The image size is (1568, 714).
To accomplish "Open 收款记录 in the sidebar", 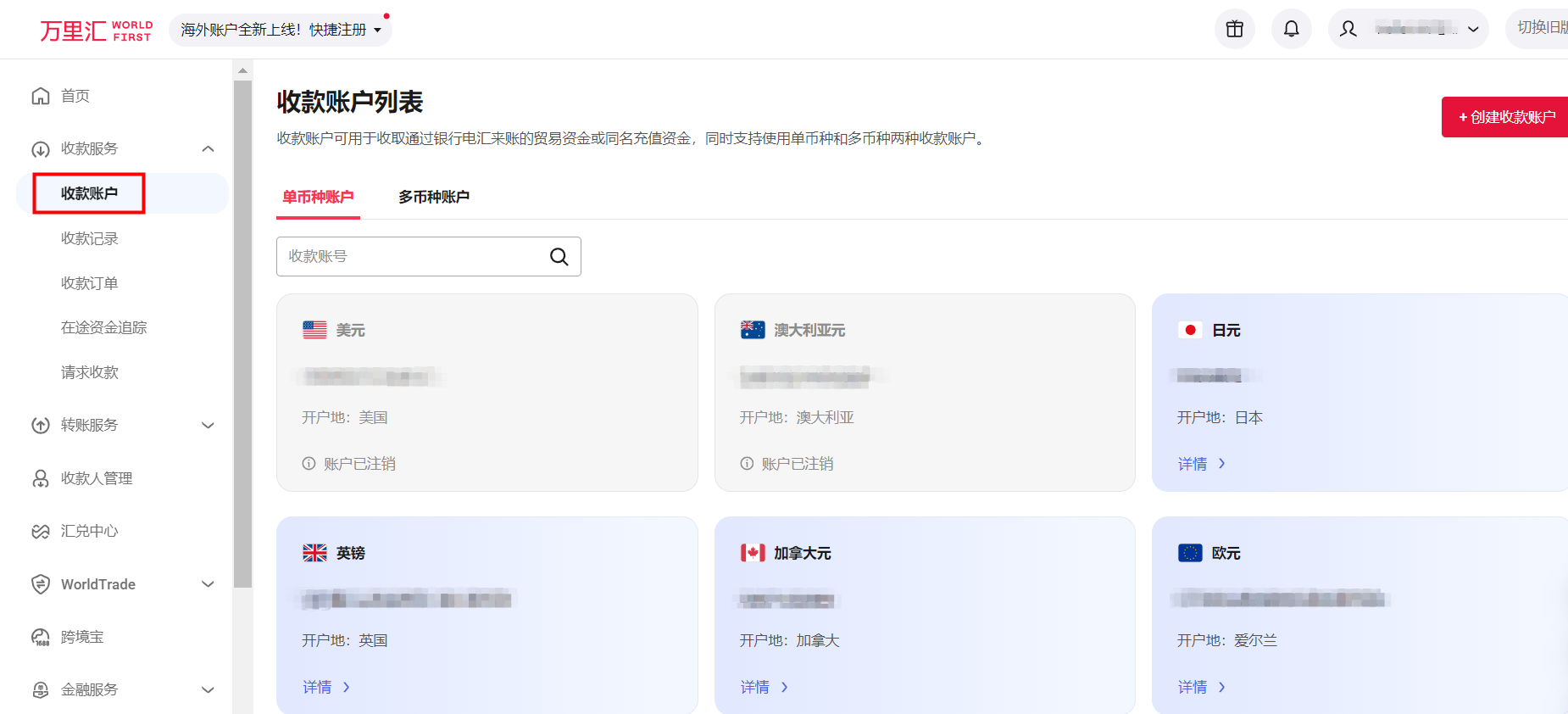I will 89,238.
